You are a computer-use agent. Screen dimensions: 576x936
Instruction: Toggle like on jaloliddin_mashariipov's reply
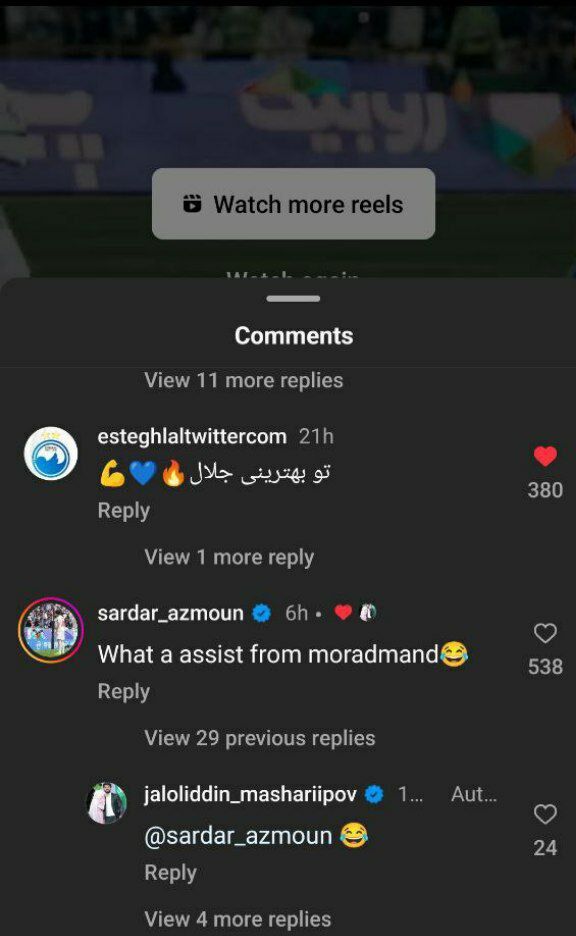point(545,814)
